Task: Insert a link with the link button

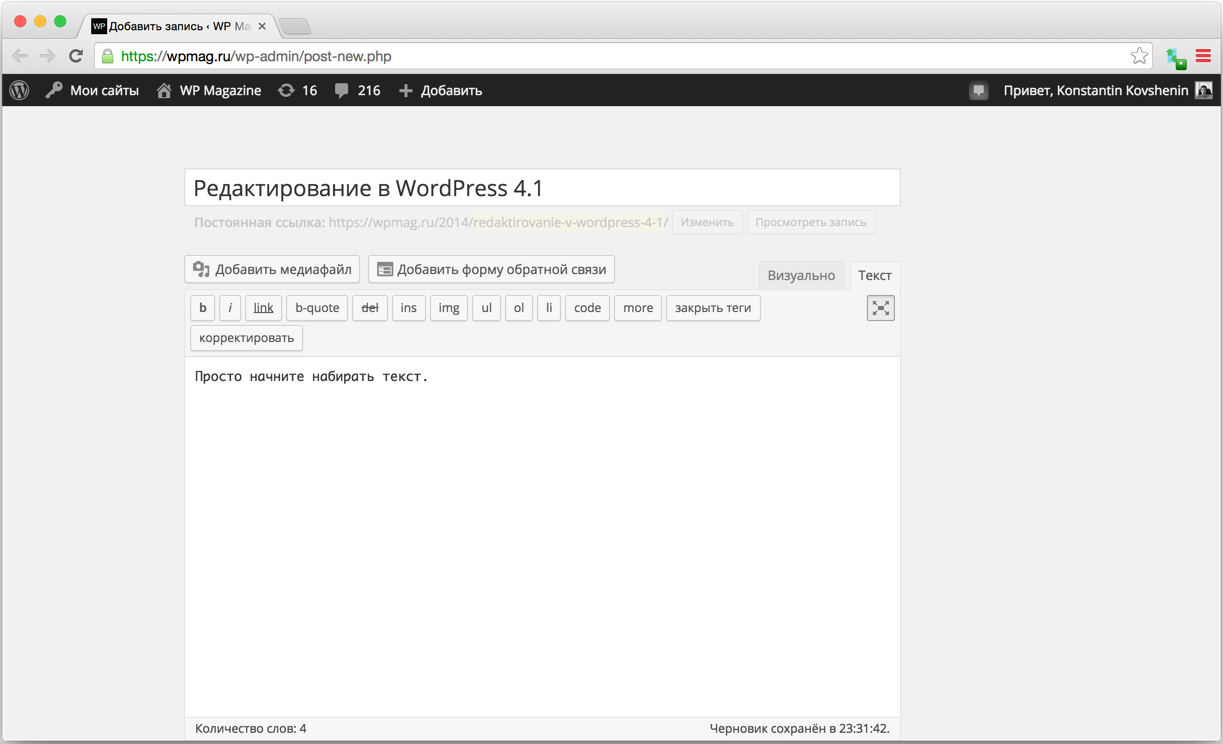Action: pyautogui.click(x=264, y=308)
